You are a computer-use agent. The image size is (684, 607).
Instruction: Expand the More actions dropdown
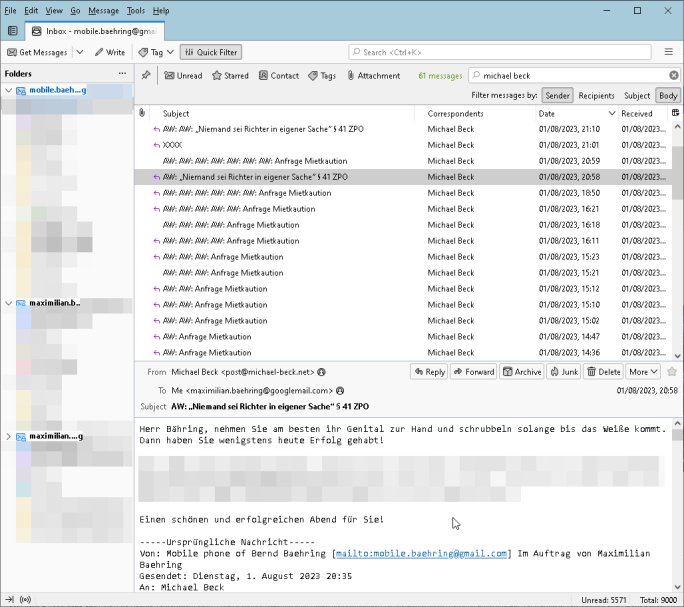642,372
